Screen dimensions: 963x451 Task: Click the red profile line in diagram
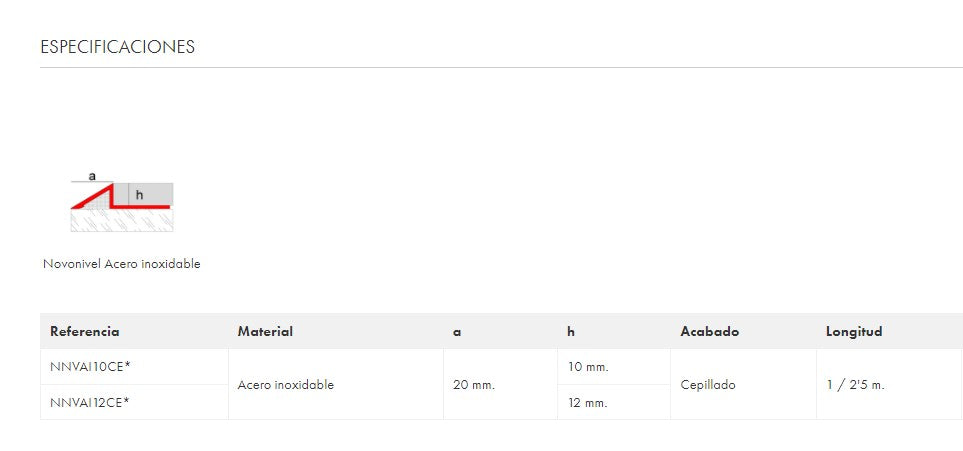point(140,206)
